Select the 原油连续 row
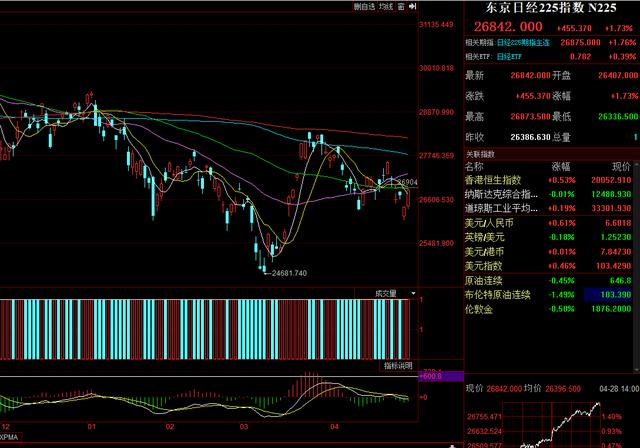The height and width of the screenshot is (448, 640). coord(548,281)
